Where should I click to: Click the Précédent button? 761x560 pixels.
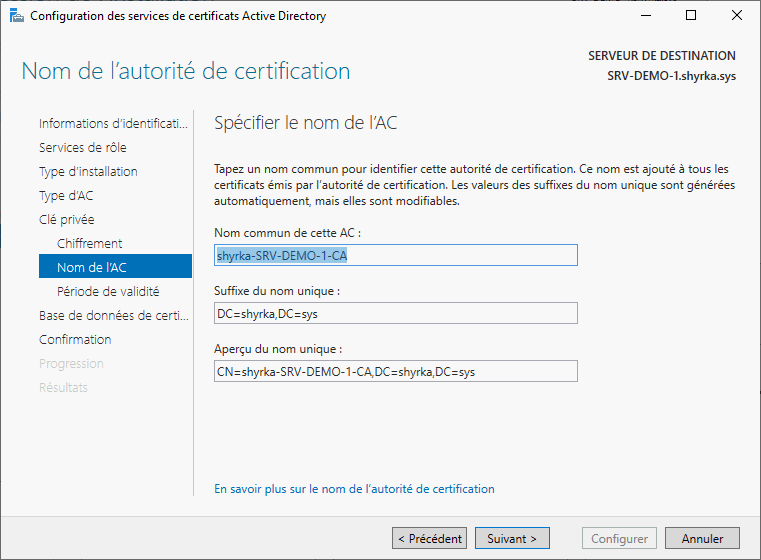(429, 539)
